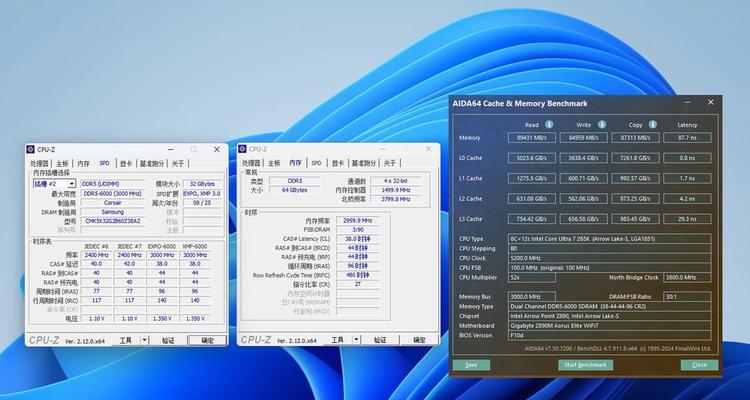Click 验证 button in the SPD CPU-Z window

coord(168,340)
